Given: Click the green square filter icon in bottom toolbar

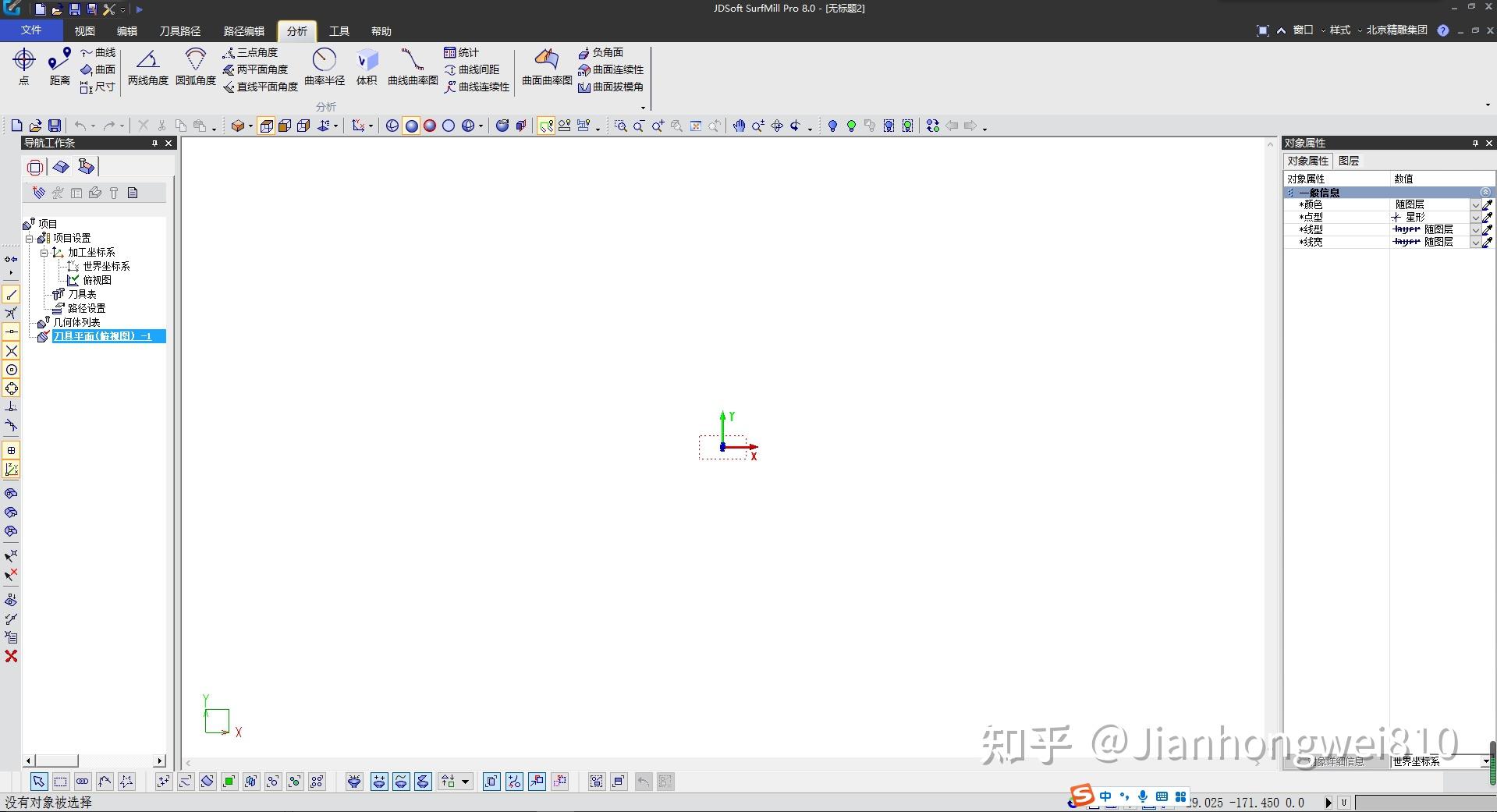Looking at the screenshot, I should pos(229,782).
